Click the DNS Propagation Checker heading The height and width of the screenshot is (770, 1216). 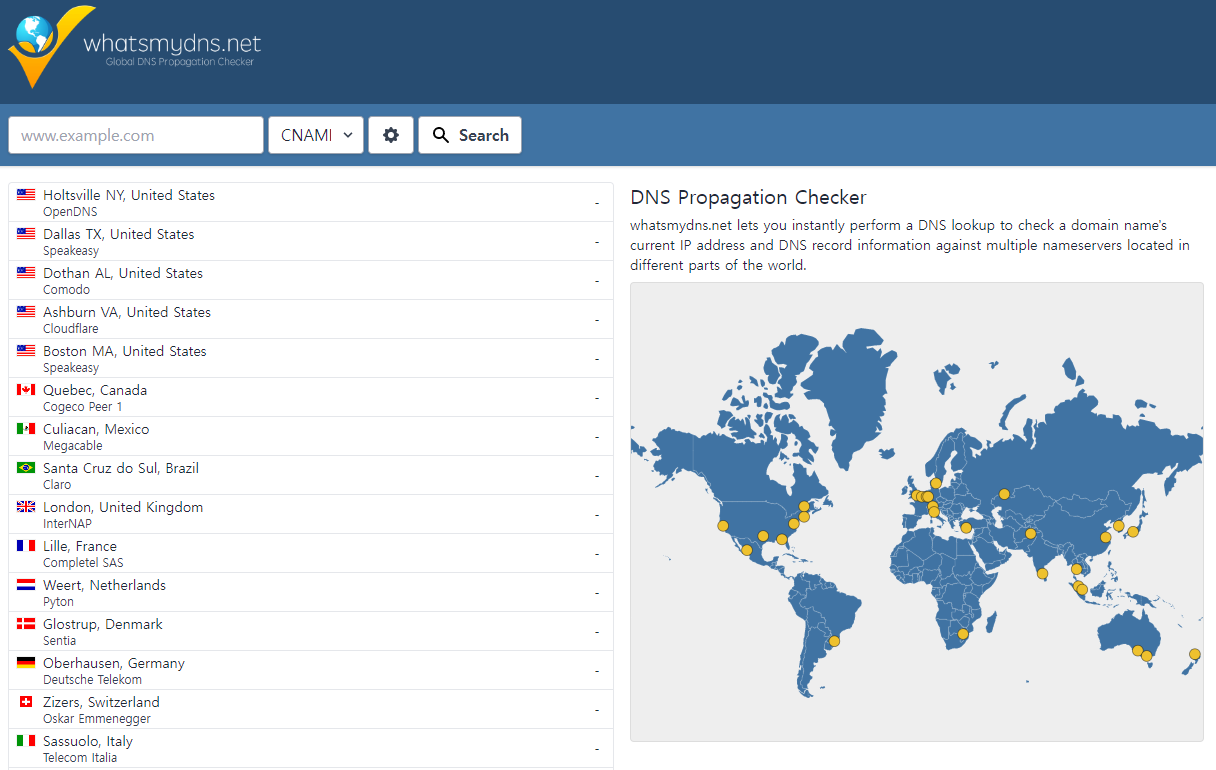coord(748,198)
